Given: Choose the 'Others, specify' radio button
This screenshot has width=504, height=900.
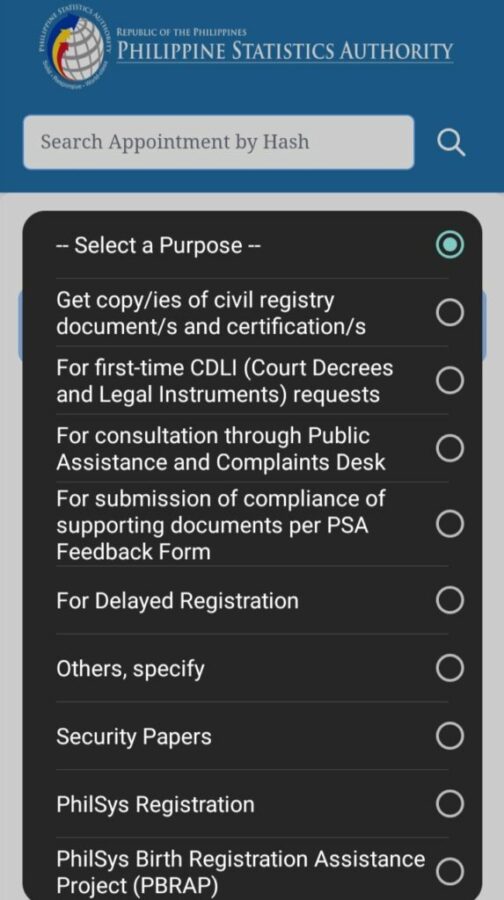Looking at the screenshot, I should point(449,668).
